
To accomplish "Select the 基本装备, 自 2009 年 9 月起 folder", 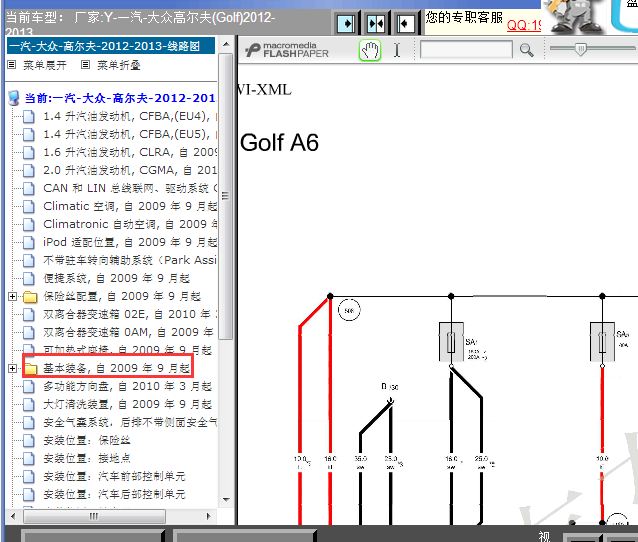I will click(117, 368).
